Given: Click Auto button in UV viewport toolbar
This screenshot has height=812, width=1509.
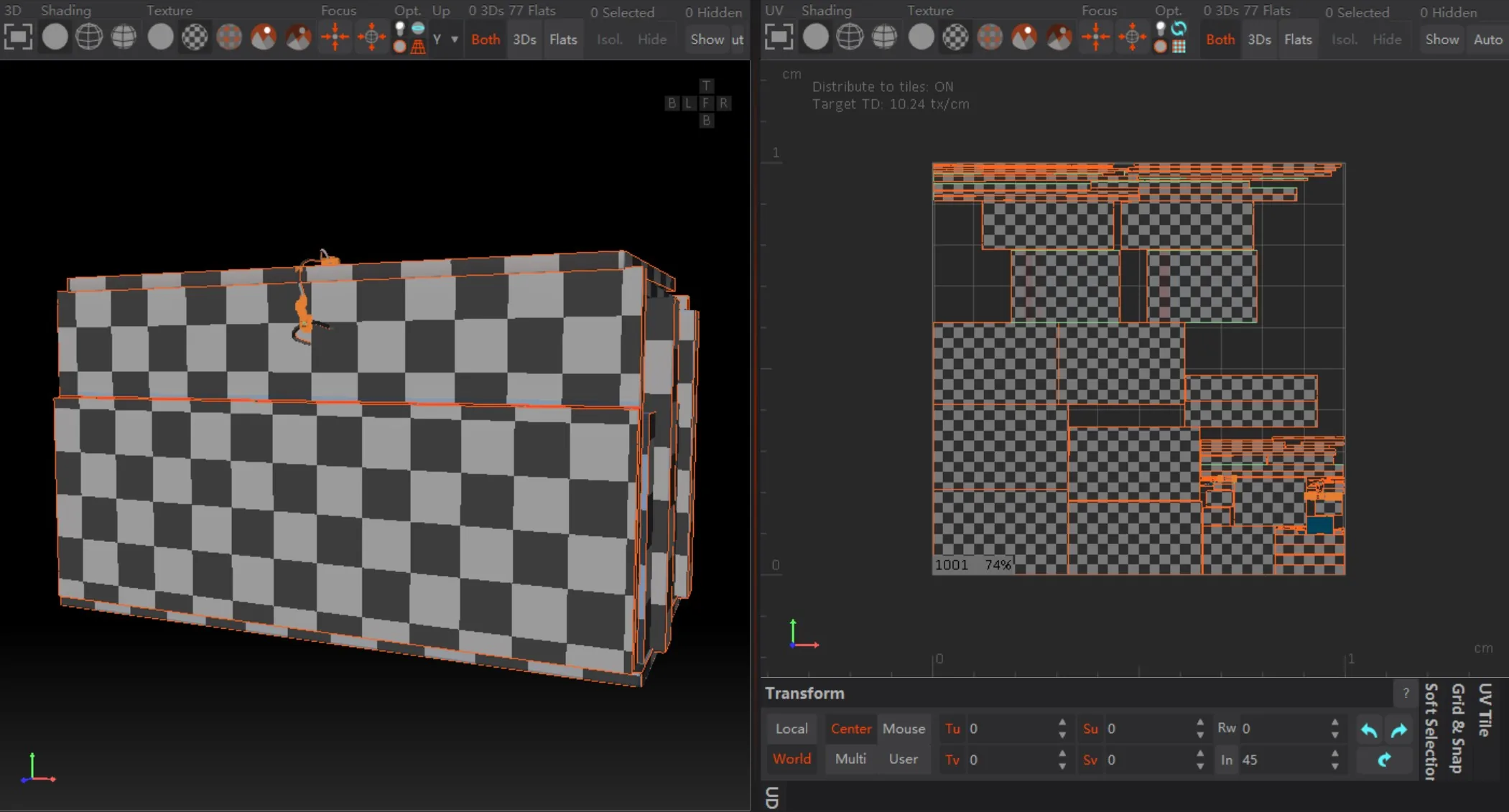Looking at the screenshot, I should [x=1487, y=39].
